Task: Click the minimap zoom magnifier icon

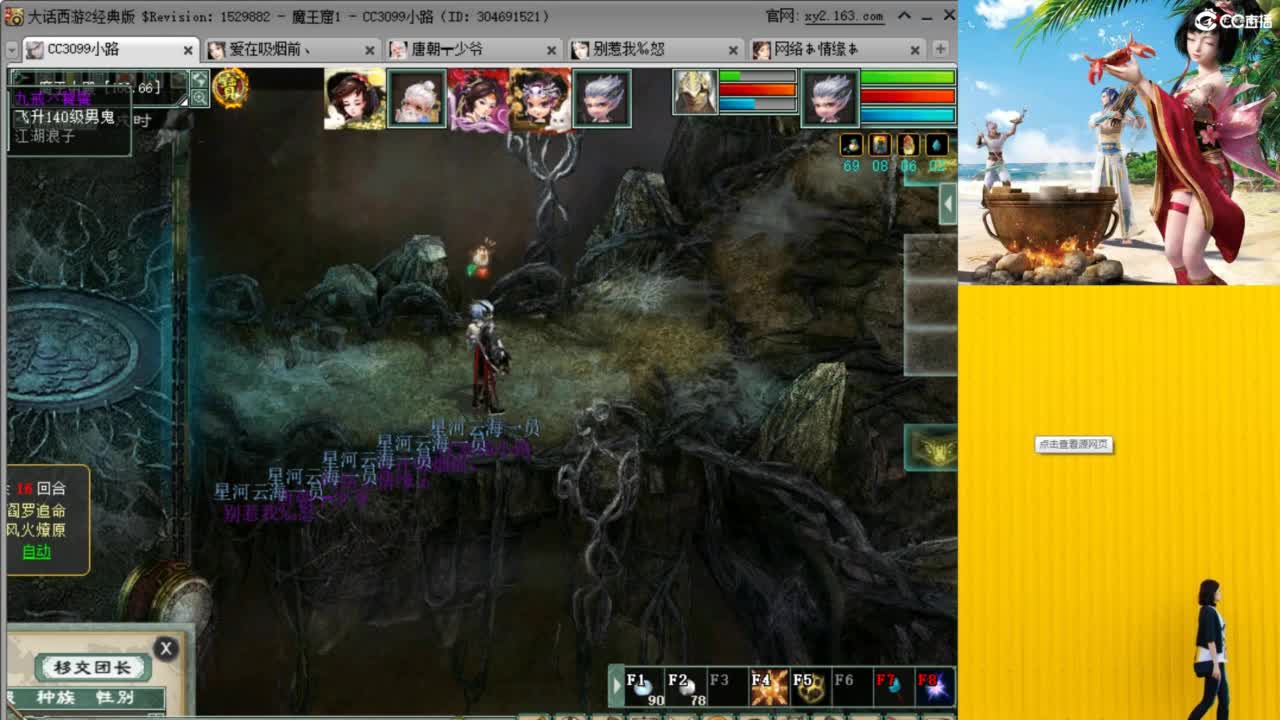Action: (200, 97)
